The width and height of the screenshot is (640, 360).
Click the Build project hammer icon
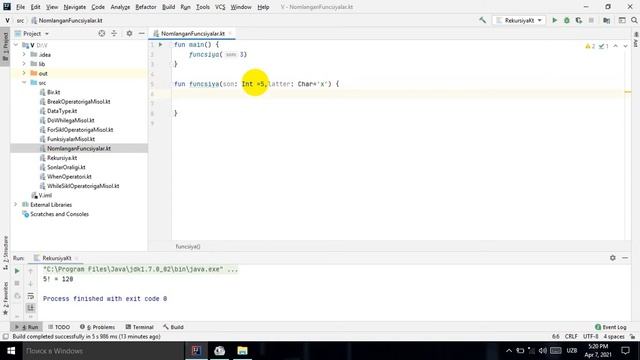(482, 20)
